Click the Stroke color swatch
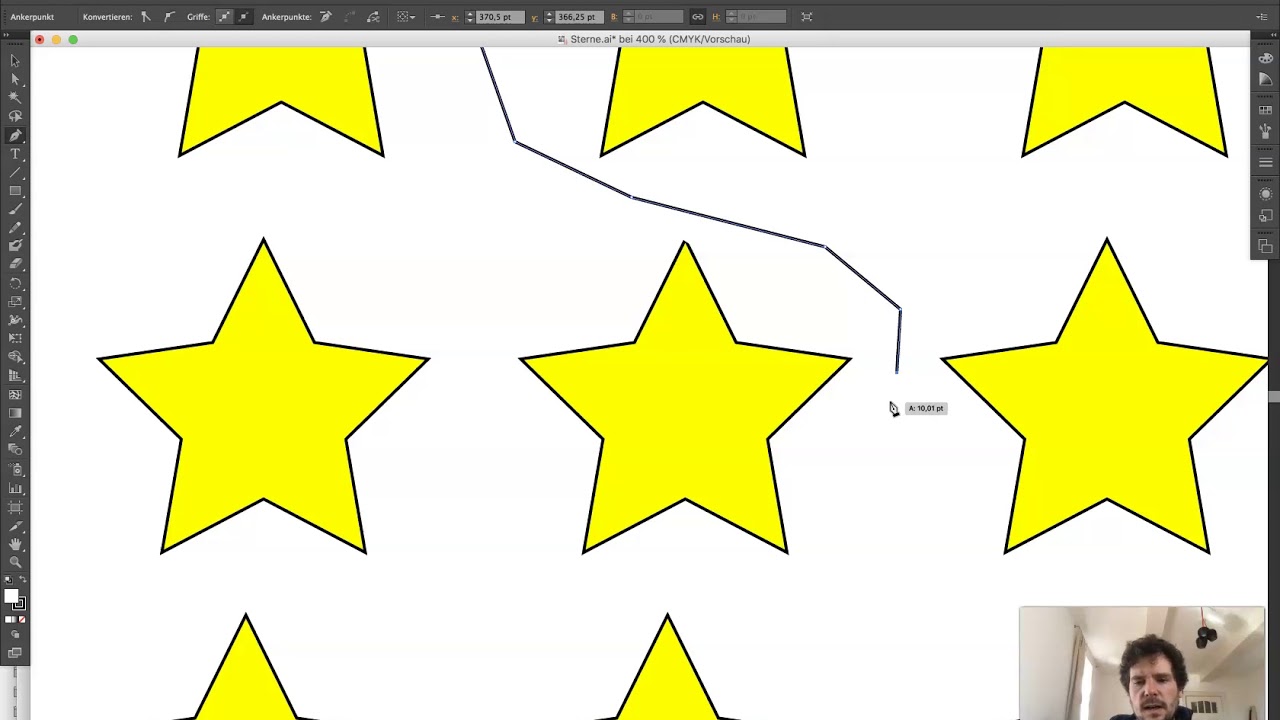This screenshot has height=720, width=1280. click(19, 604)
